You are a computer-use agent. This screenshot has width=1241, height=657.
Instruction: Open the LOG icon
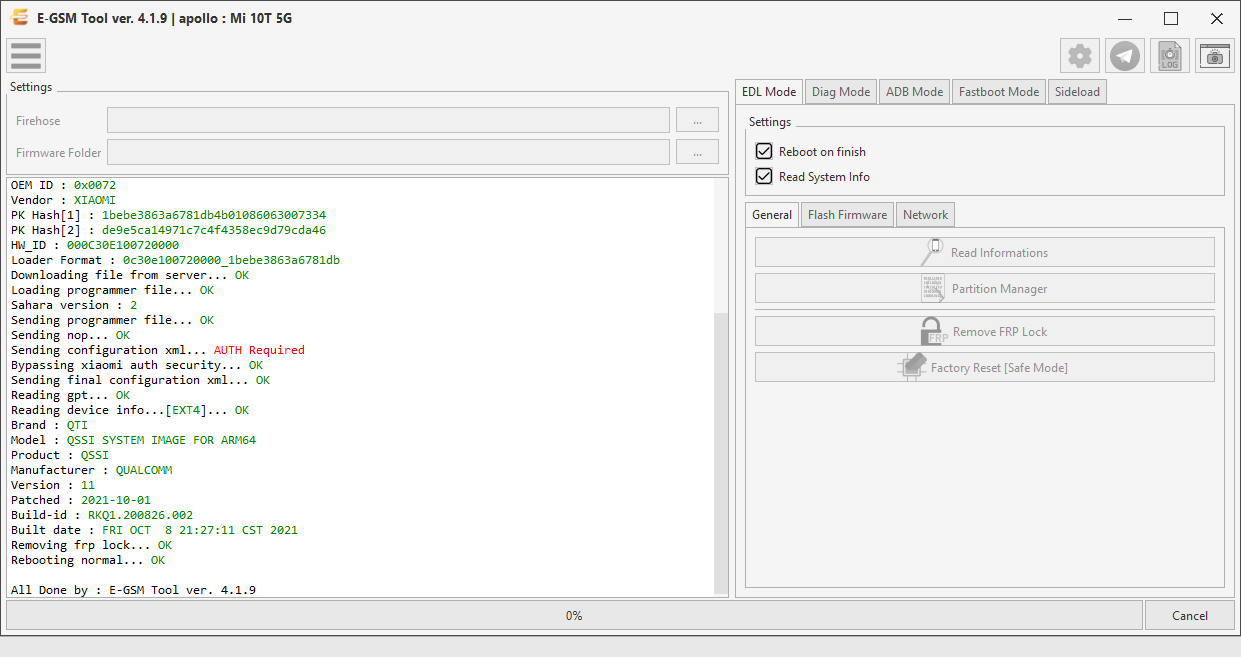click(1170, 56)
